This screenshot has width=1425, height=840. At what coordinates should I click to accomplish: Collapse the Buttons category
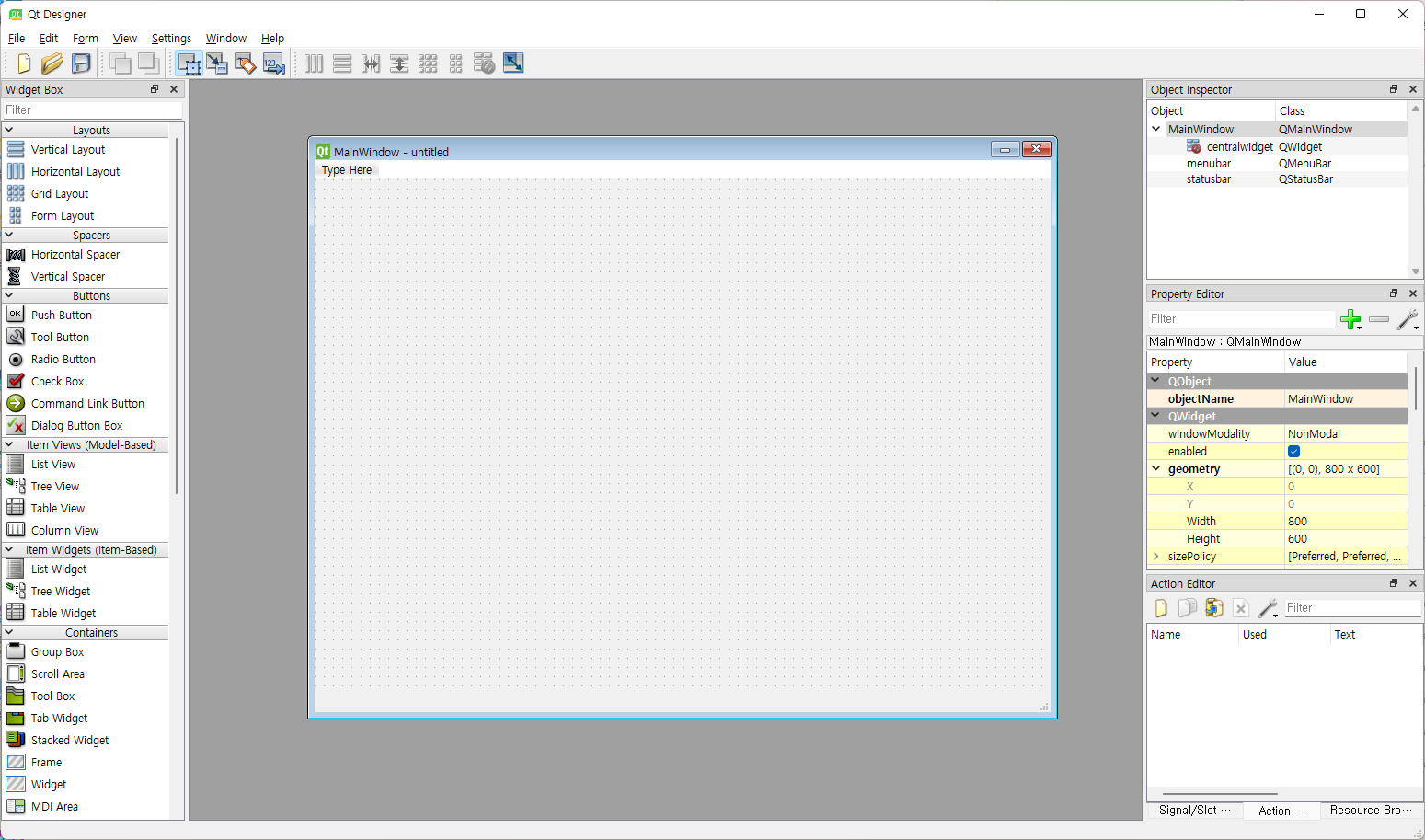point(9,295)
